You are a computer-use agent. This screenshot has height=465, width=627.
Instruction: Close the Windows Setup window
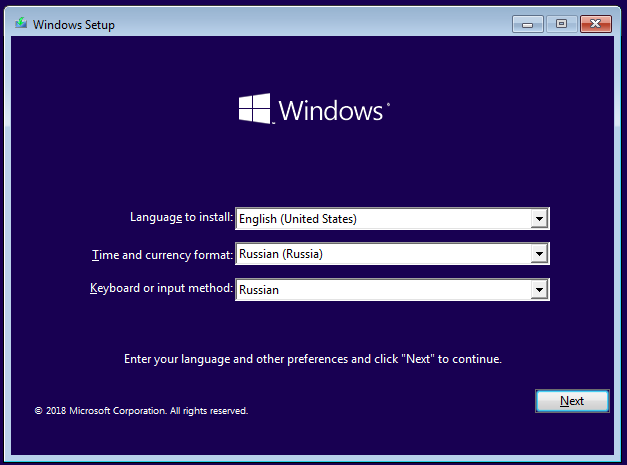pyautogui.click(x=595, y=24)
